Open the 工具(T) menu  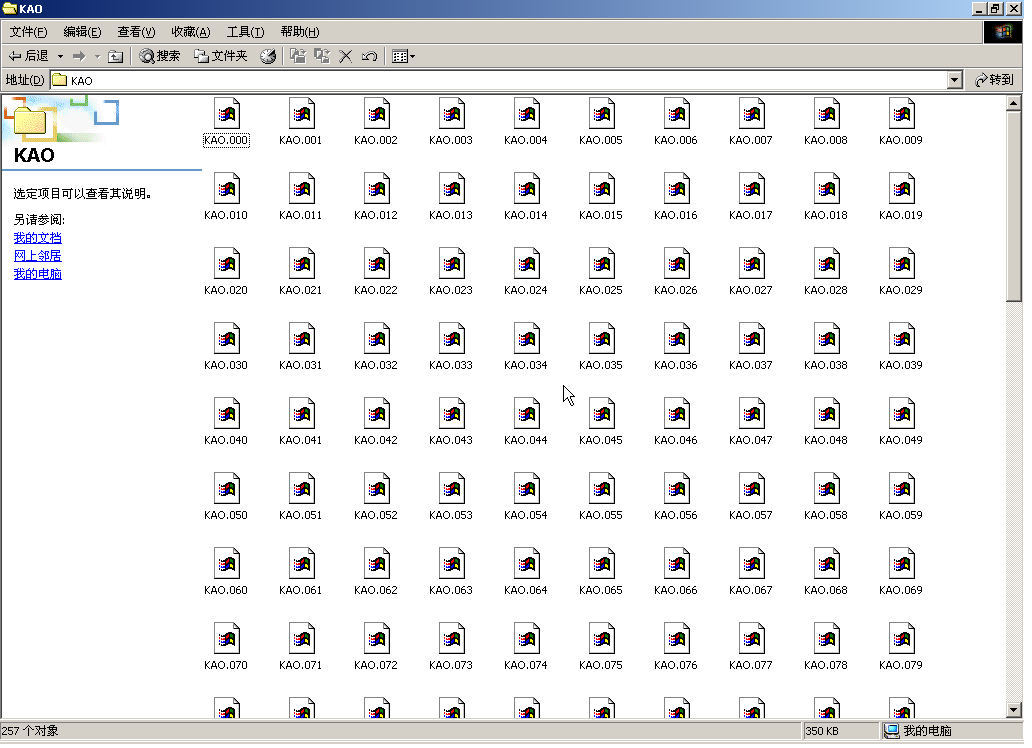click(x=245, y=32)
